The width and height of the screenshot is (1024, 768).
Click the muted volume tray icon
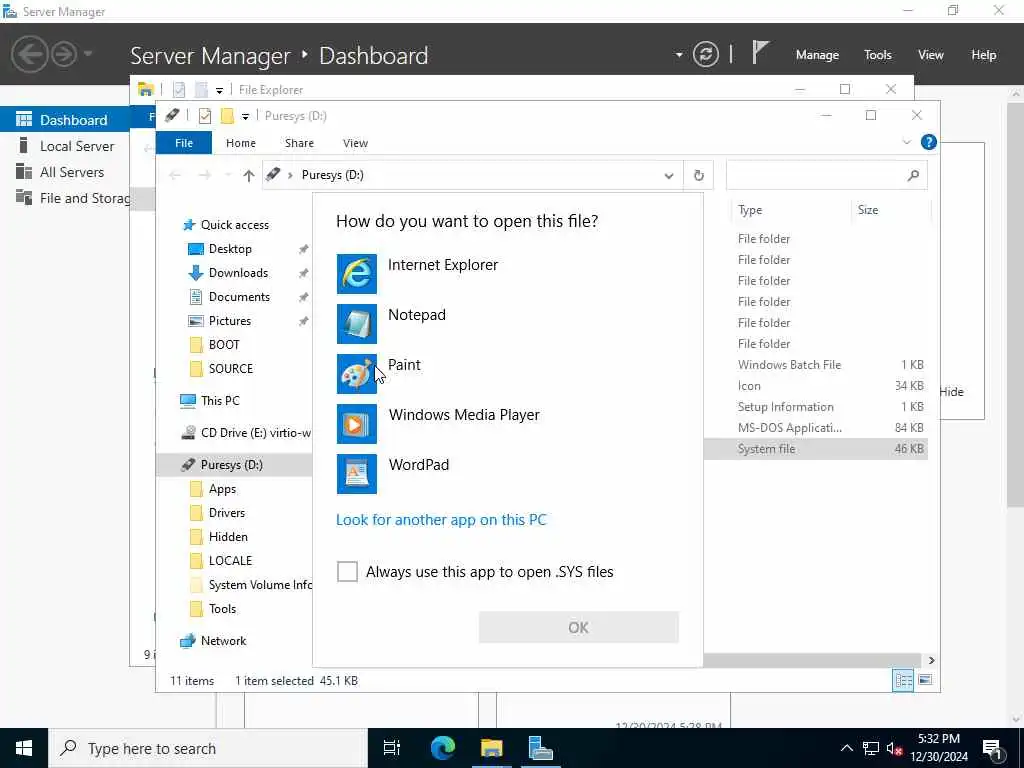[893, 748]
